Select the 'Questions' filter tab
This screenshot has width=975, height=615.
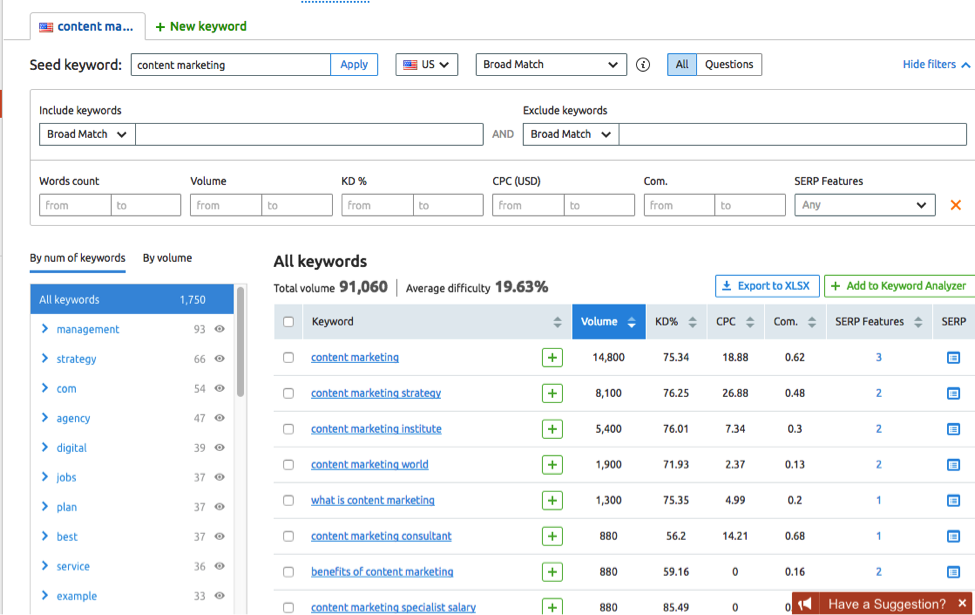tap(729, 65)
